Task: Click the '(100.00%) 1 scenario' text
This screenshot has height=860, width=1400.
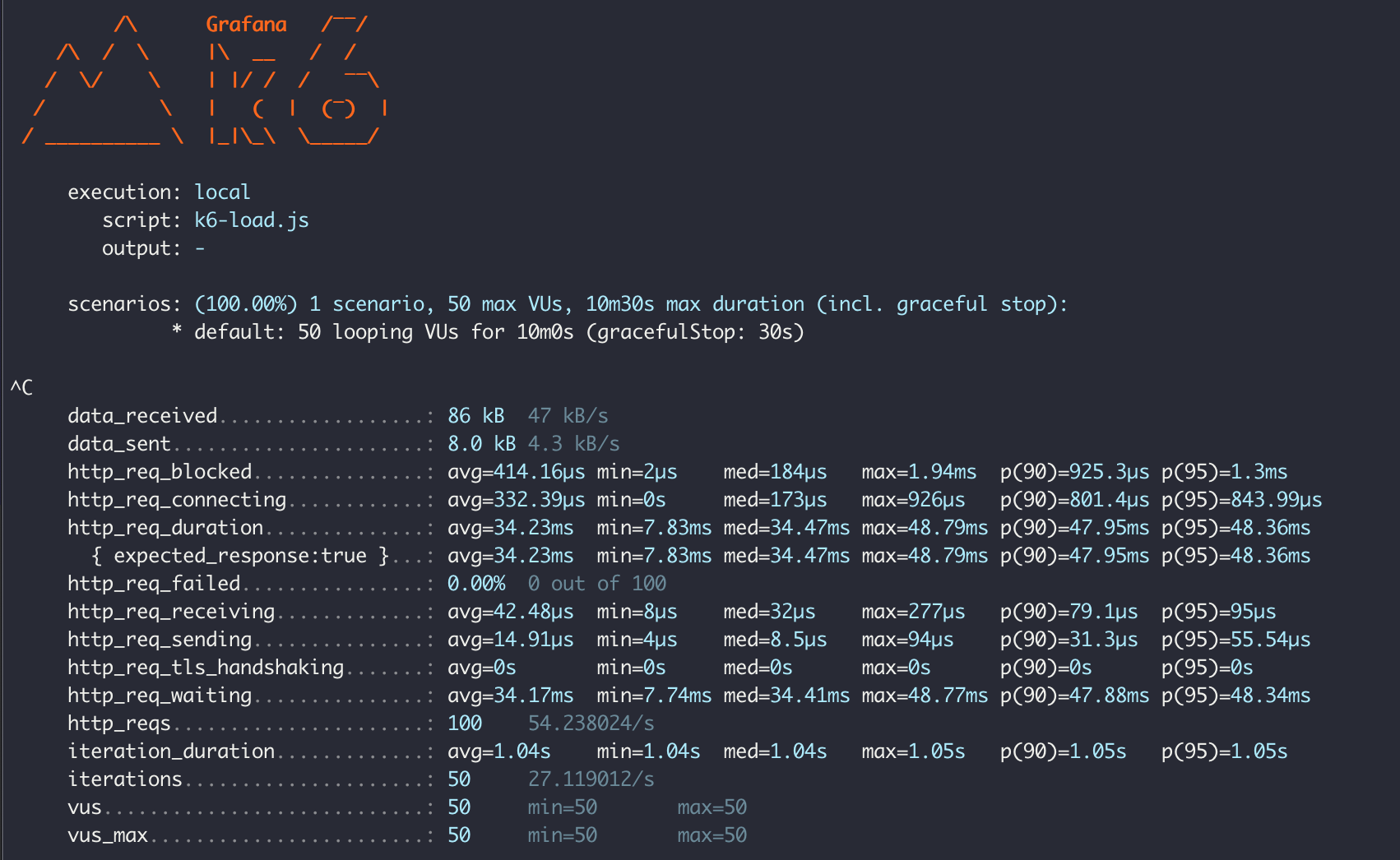Action: point(309,304)
